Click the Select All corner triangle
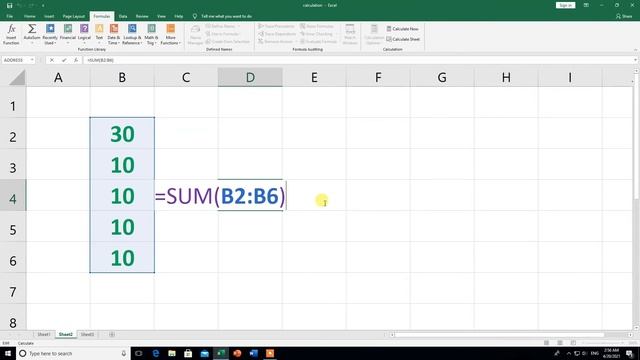Screen dimensions: 640x360 coord(17,78)
